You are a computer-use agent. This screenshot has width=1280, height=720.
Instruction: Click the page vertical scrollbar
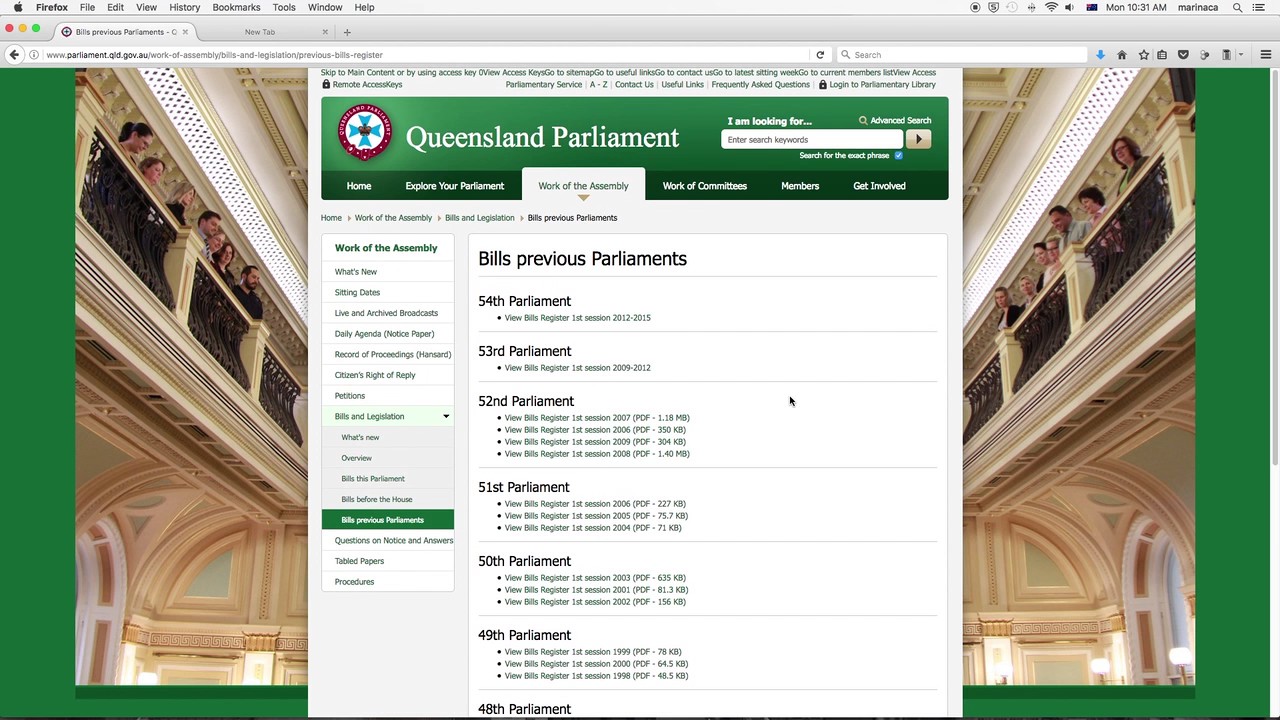[1275, 267]
